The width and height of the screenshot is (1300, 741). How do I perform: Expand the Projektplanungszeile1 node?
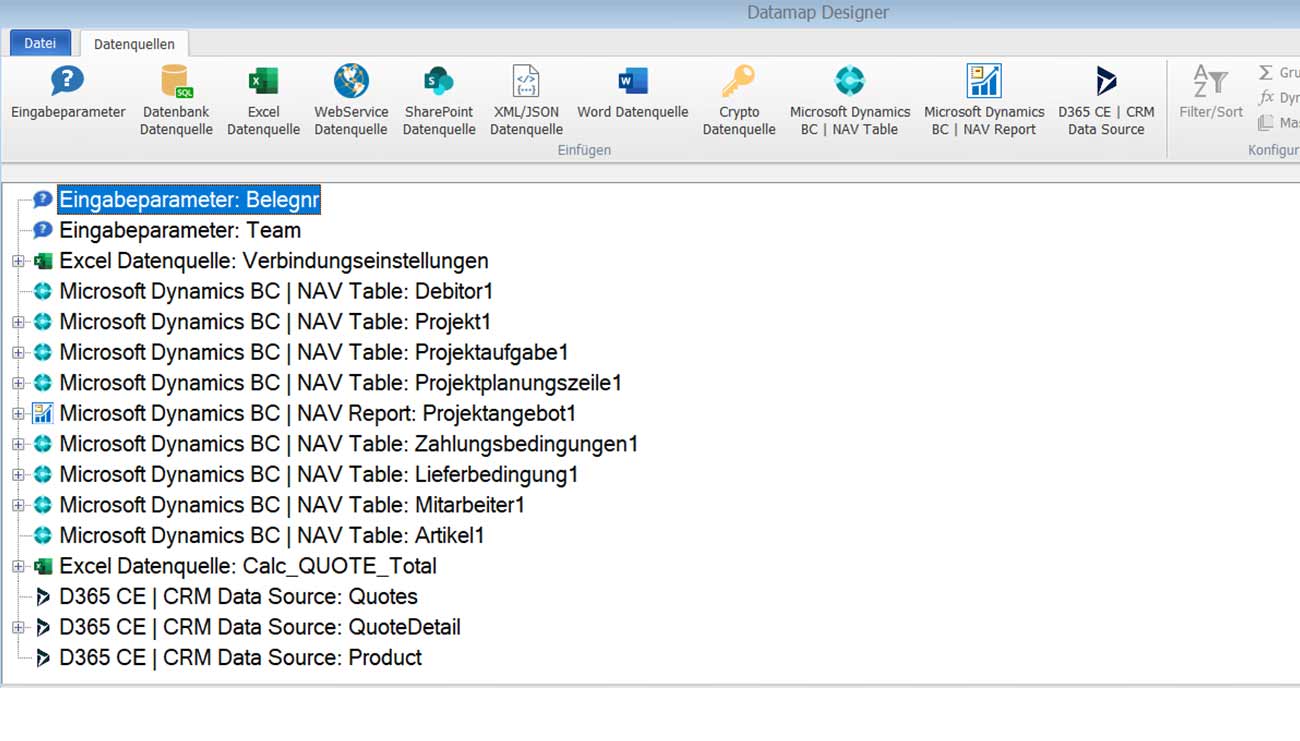(x=18, y=384)
